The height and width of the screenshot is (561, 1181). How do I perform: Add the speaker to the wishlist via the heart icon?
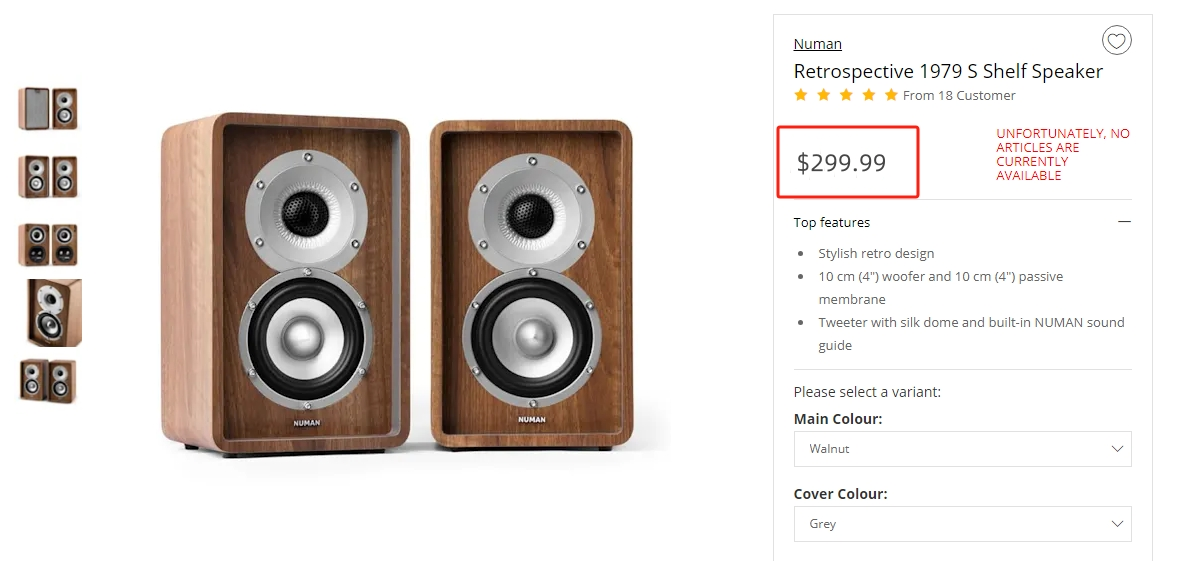pos(1116,41)
